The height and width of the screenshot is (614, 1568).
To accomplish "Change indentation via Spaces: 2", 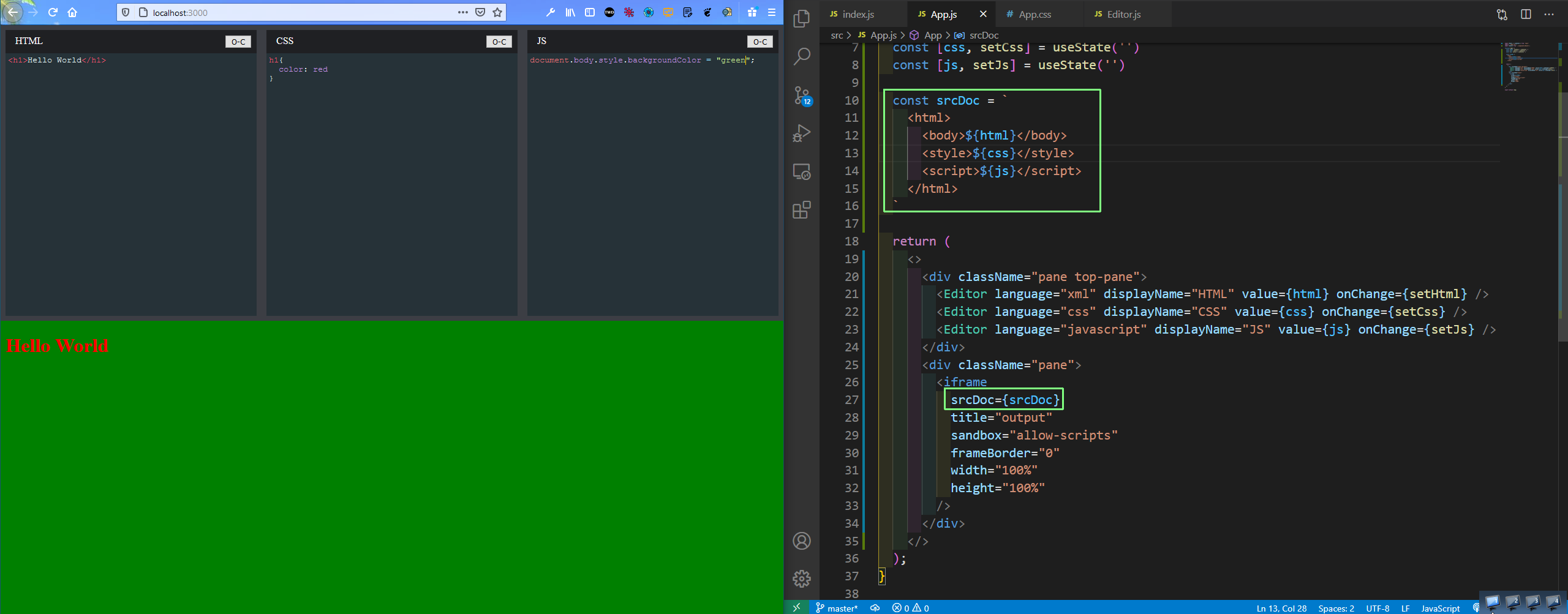I will pos(1336,608).
